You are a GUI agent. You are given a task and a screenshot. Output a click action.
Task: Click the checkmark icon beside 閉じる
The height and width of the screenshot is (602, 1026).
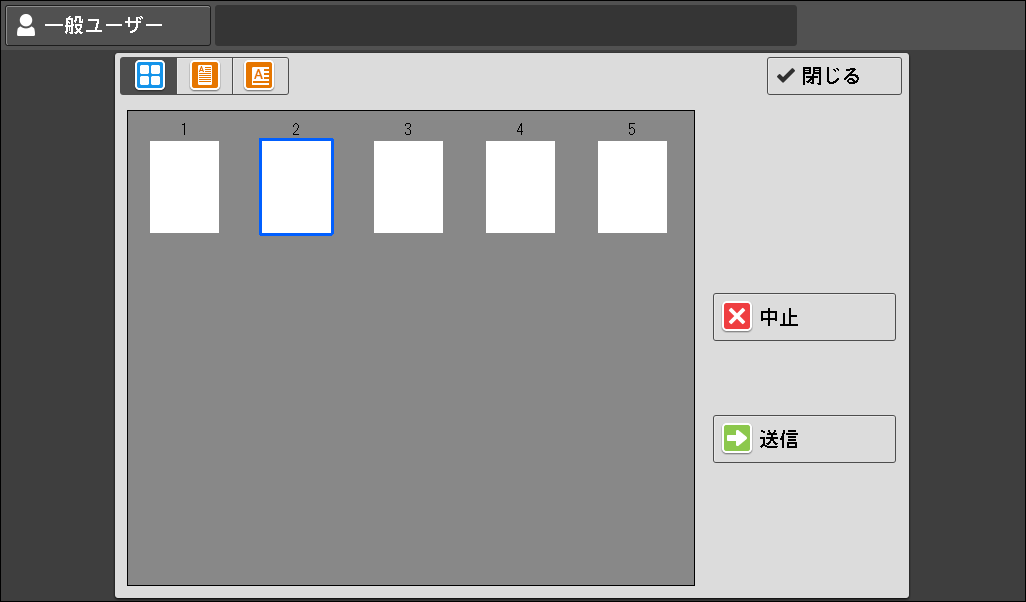786,76
